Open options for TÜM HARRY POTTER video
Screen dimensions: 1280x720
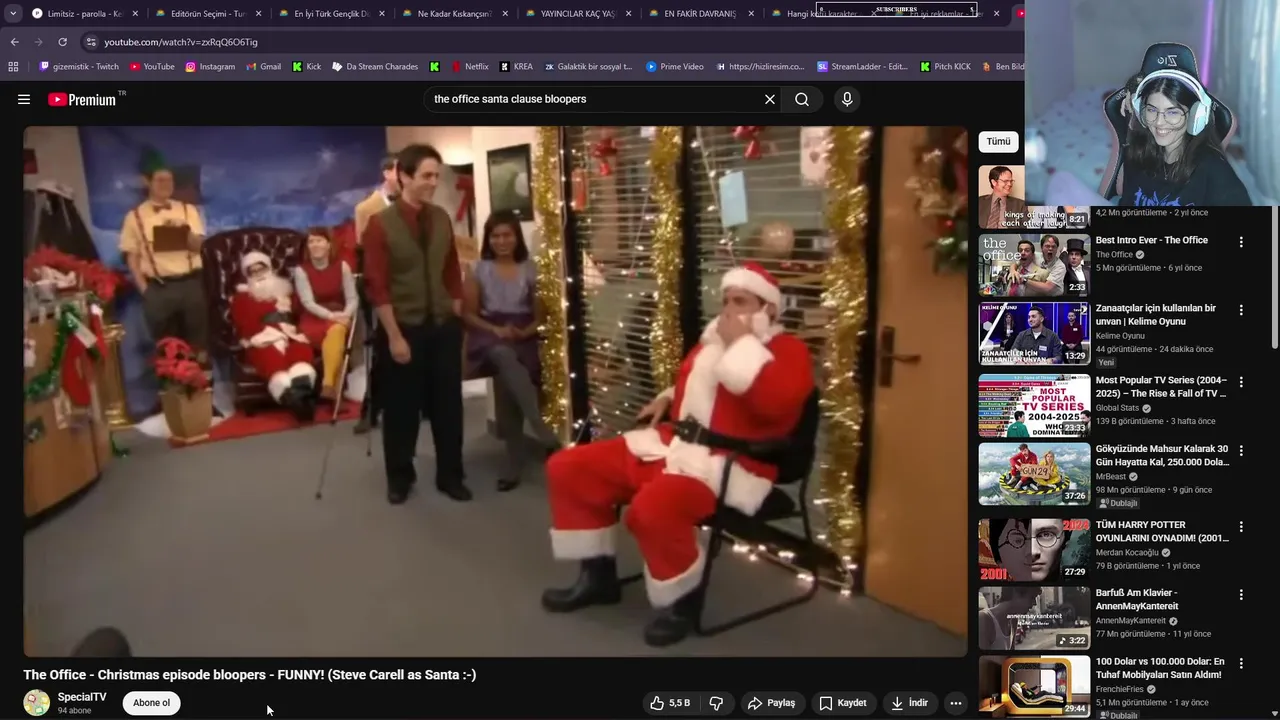click(x=1241, y=526)
